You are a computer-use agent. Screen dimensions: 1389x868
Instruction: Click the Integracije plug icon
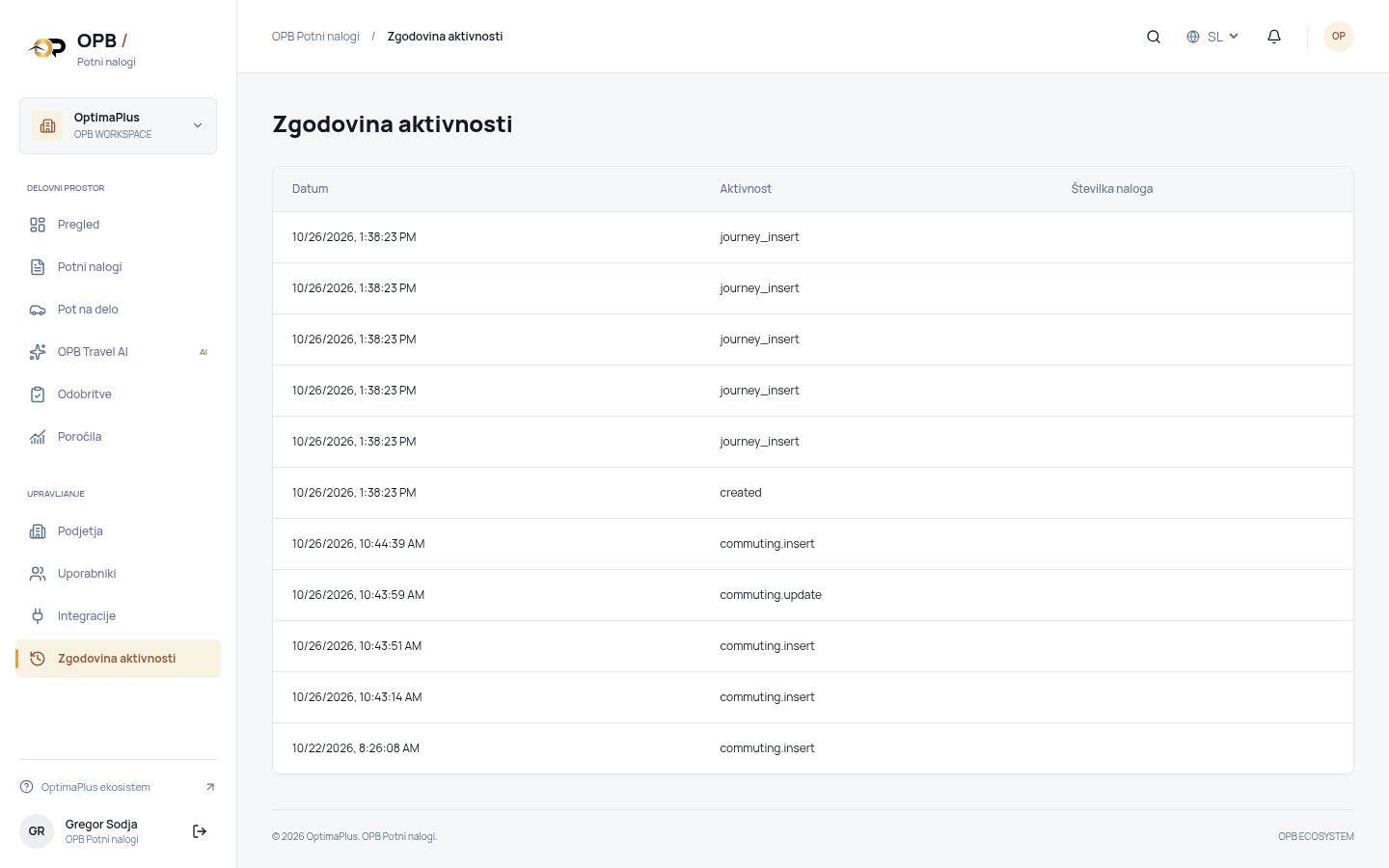coord(38,616)
